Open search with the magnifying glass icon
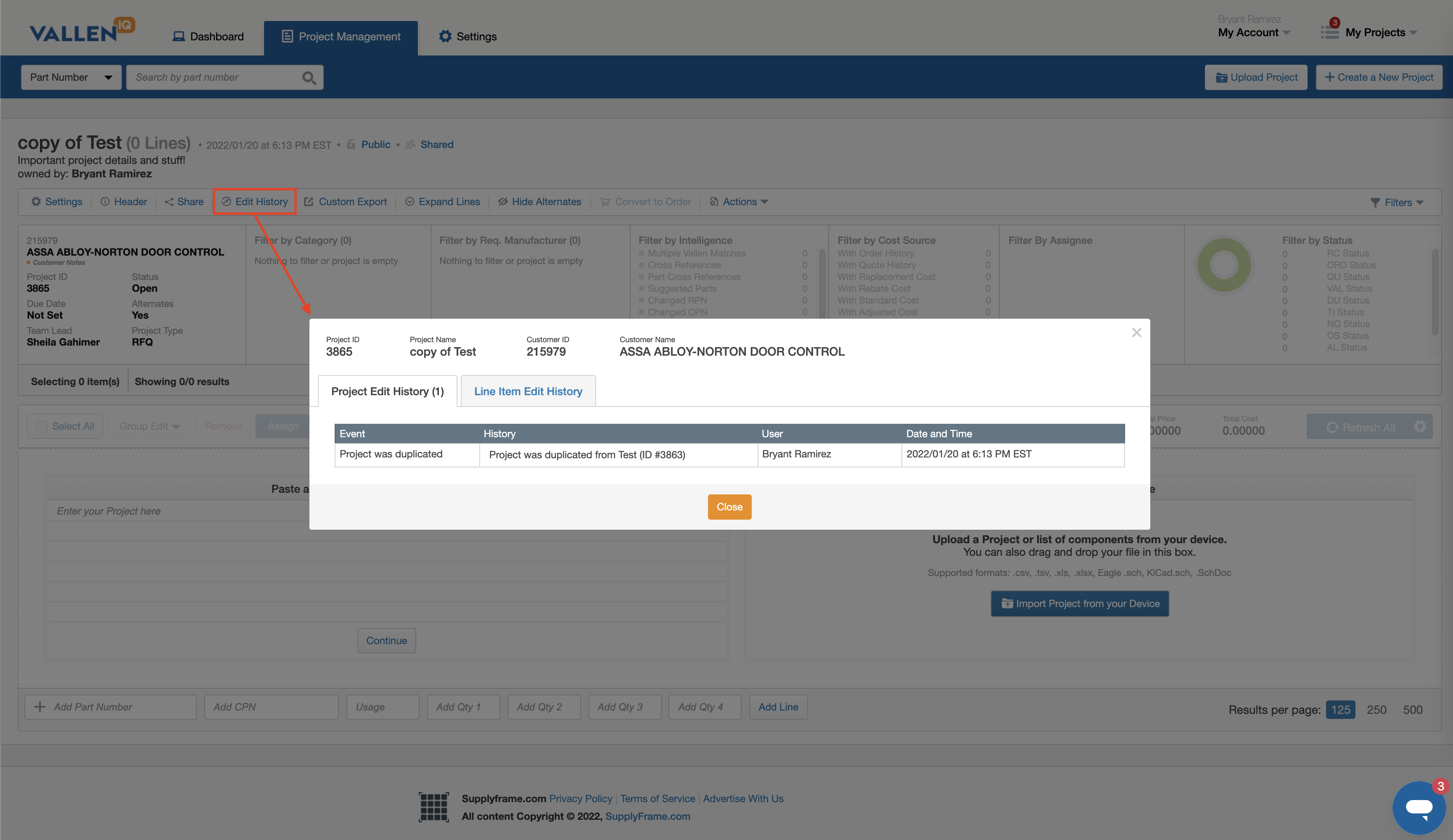This screenshot has height=840, width=1453. [309, 77]
